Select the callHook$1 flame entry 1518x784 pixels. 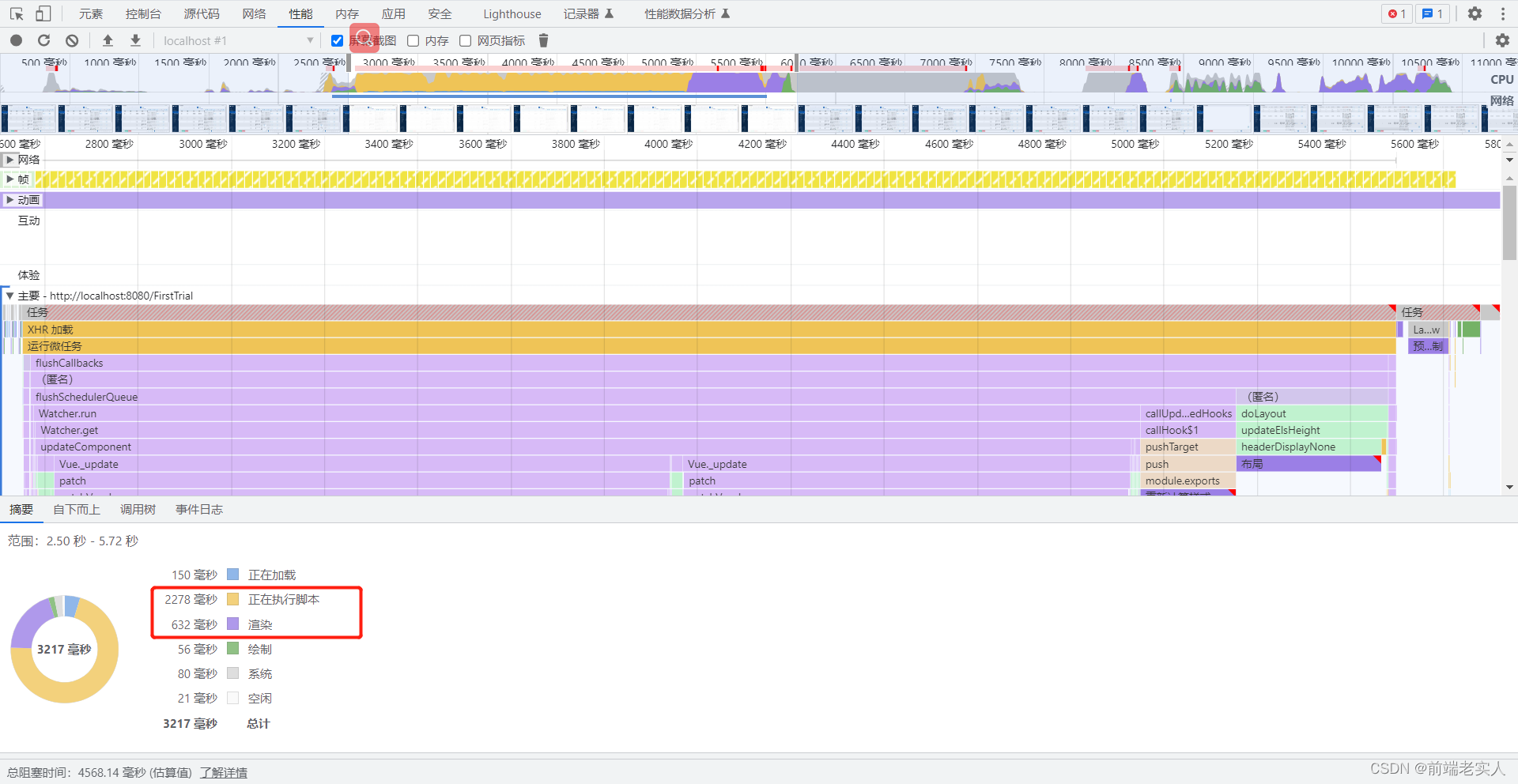pyautogui.click(x=1188, y=430)
